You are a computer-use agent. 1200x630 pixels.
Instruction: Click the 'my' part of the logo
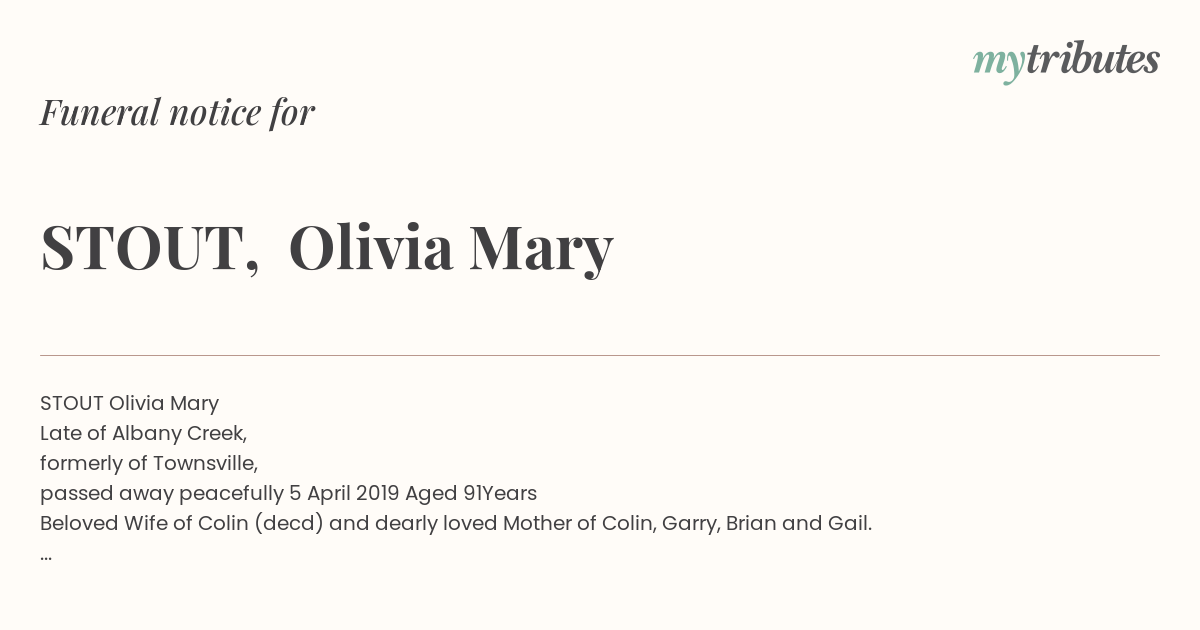coord(998,64)
